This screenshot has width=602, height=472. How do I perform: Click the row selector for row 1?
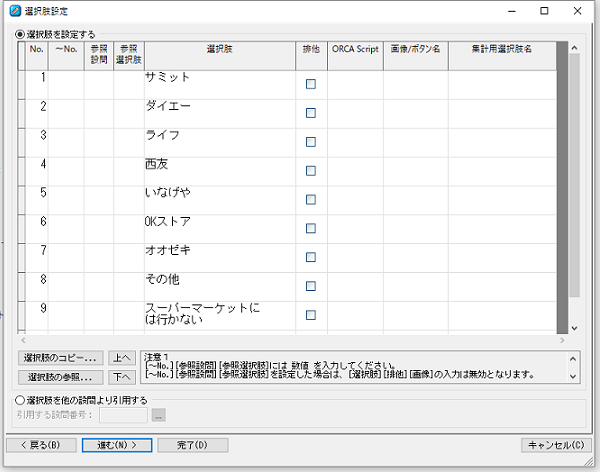click(22, 85)
